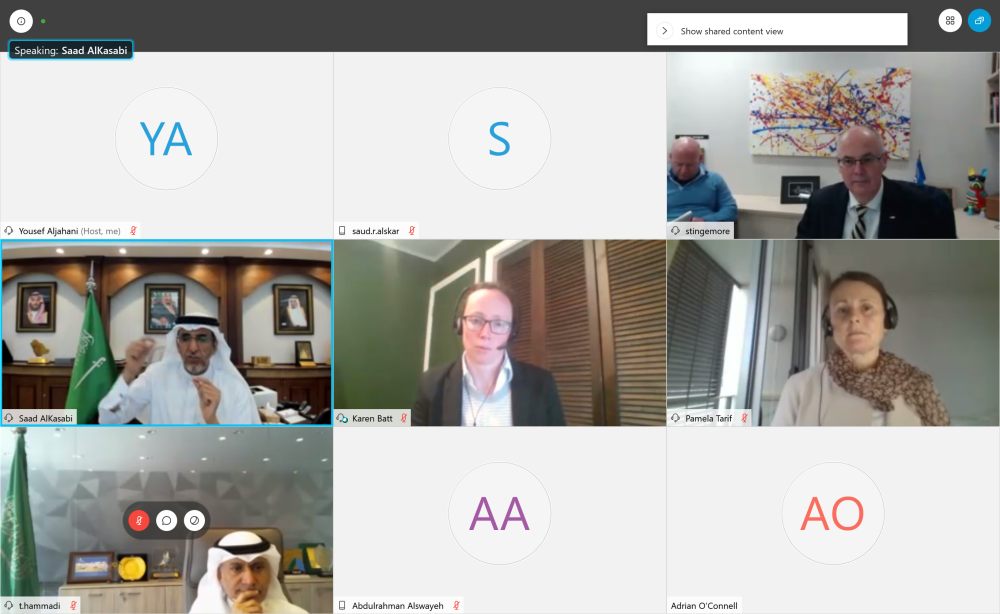Click the blue floating panel view icon

coord(979,21)
